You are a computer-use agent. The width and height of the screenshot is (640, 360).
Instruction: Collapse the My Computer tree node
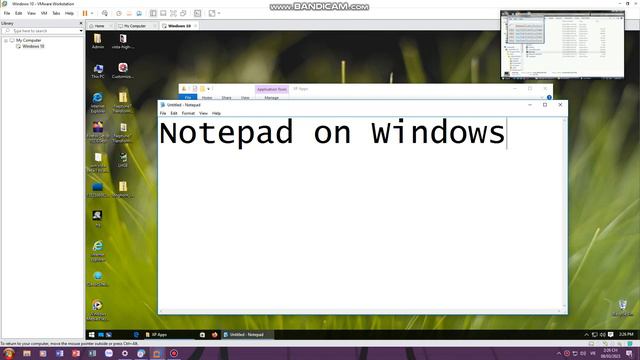[x=6, y=40]
